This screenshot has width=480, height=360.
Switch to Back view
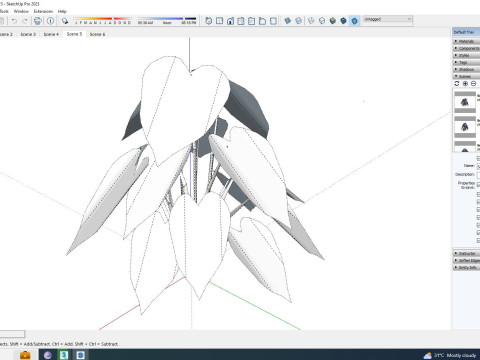click(251, 21)
